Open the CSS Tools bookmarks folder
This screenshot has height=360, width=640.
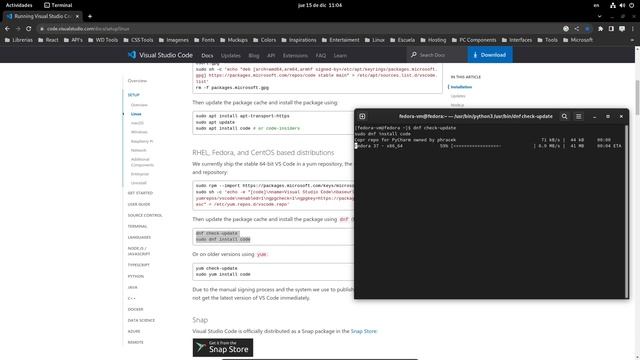[138, 40]
